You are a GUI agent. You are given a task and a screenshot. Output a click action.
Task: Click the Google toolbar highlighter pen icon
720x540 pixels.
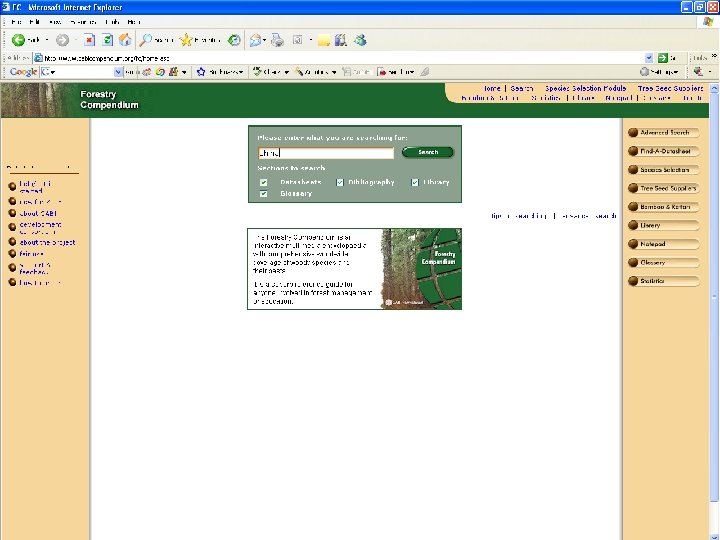click(425, 72)
